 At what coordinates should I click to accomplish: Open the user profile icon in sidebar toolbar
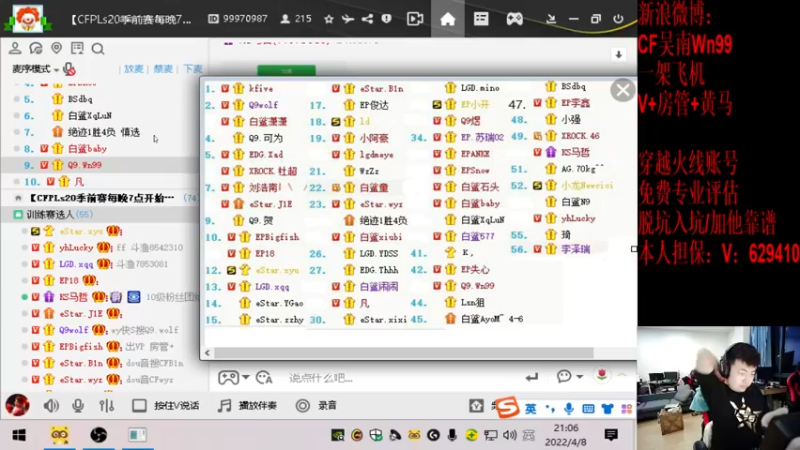point(15,48)
